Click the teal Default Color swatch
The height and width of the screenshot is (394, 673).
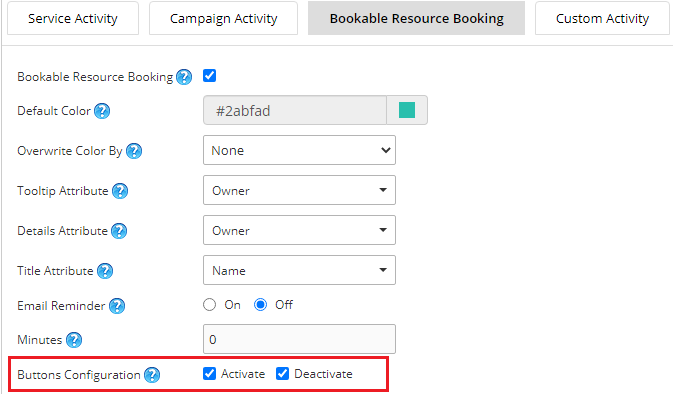coord(407,110)
